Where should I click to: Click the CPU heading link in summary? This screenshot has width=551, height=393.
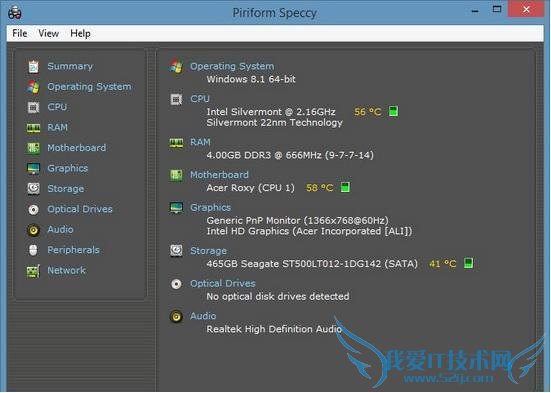tap(200, 99)
